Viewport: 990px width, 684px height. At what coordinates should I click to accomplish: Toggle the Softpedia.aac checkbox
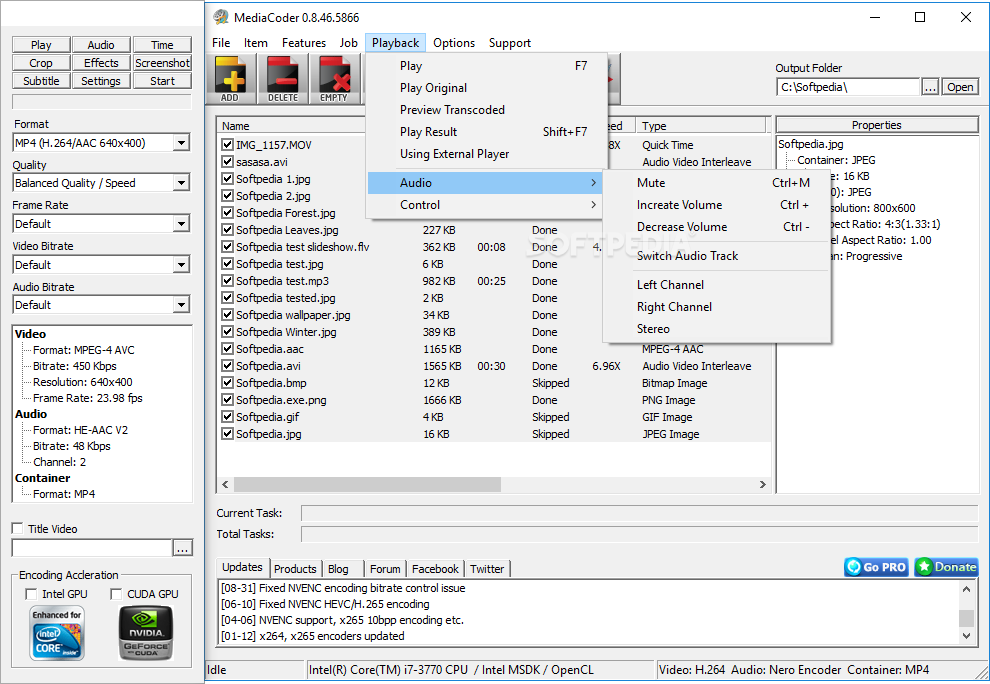pyautogui.click(x=227, y=349)
